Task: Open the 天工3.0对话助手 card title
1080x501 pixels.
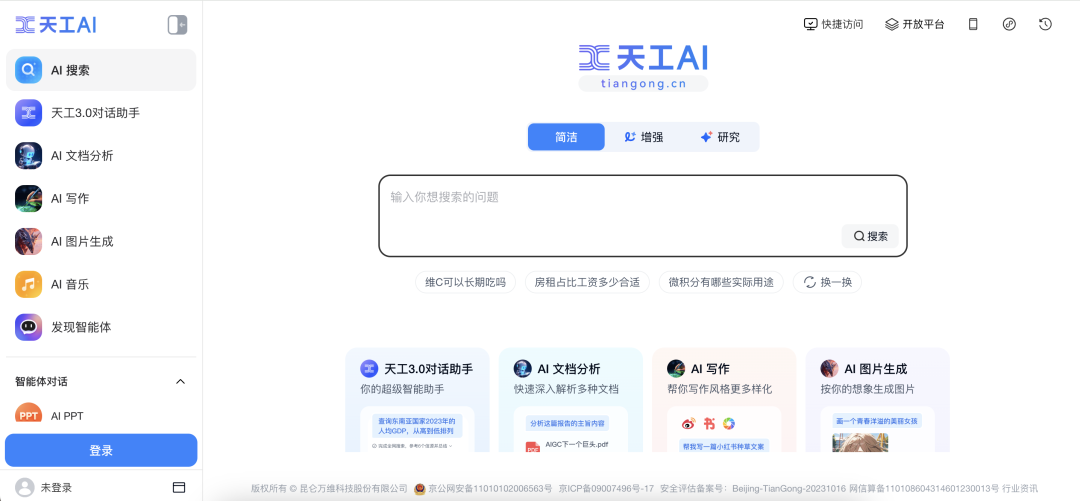Action: point(428,369)
